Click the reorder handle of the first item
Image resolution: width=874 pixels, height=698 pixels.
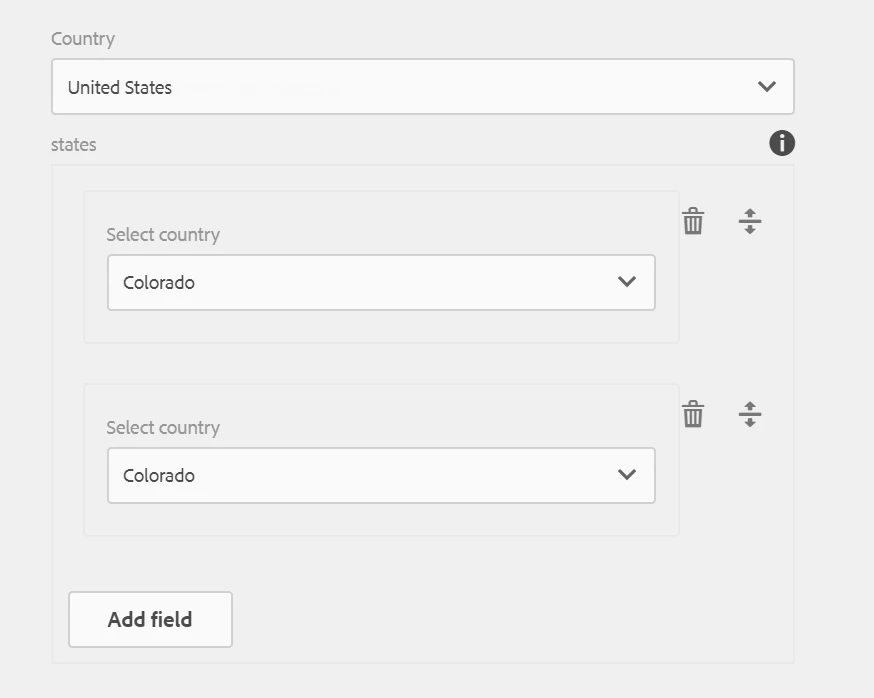[x=750, y=221]
